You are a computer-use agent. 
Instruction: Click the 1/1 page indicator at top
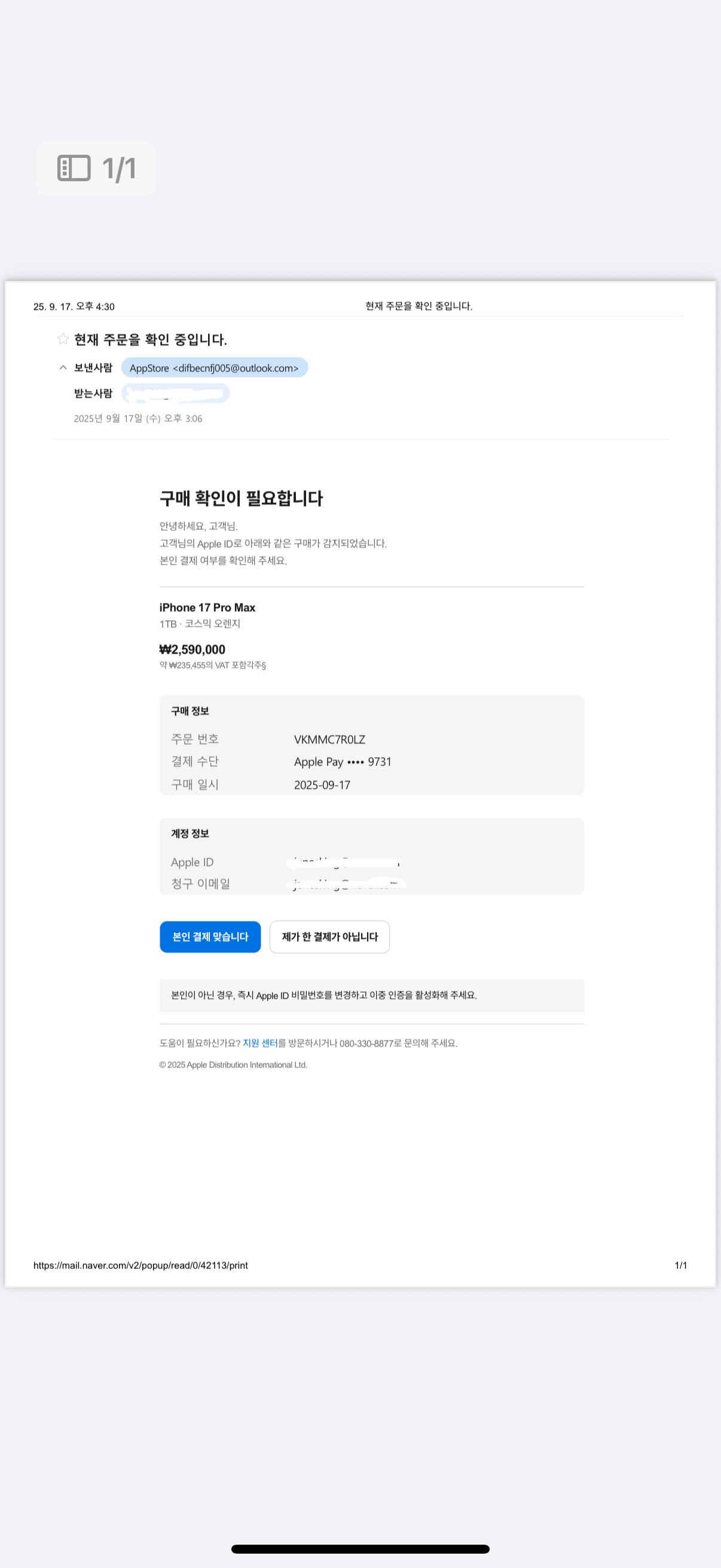tap(119, 169)
